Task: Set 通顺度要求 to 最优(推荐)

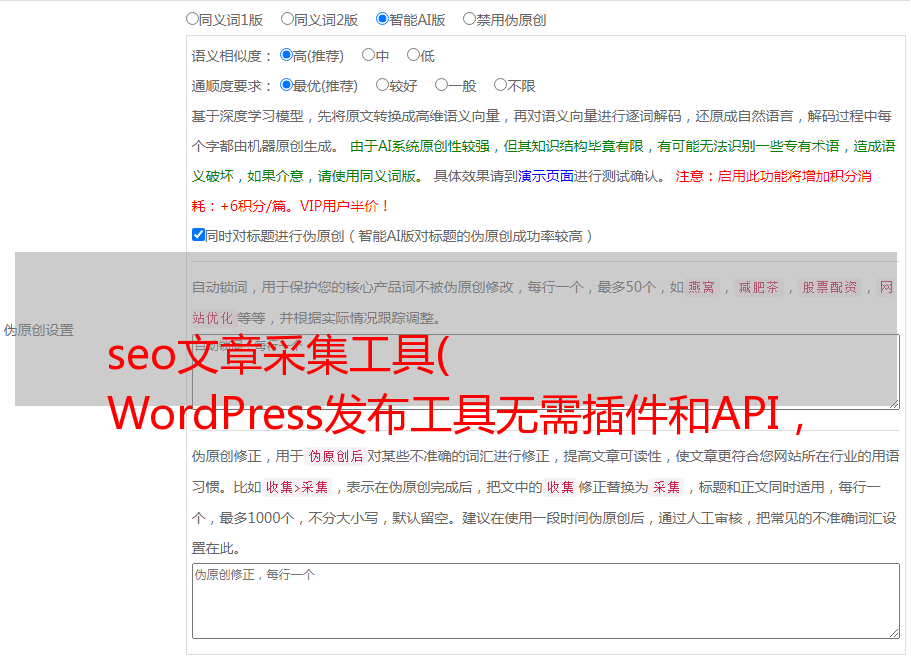Action: [286, 85]
